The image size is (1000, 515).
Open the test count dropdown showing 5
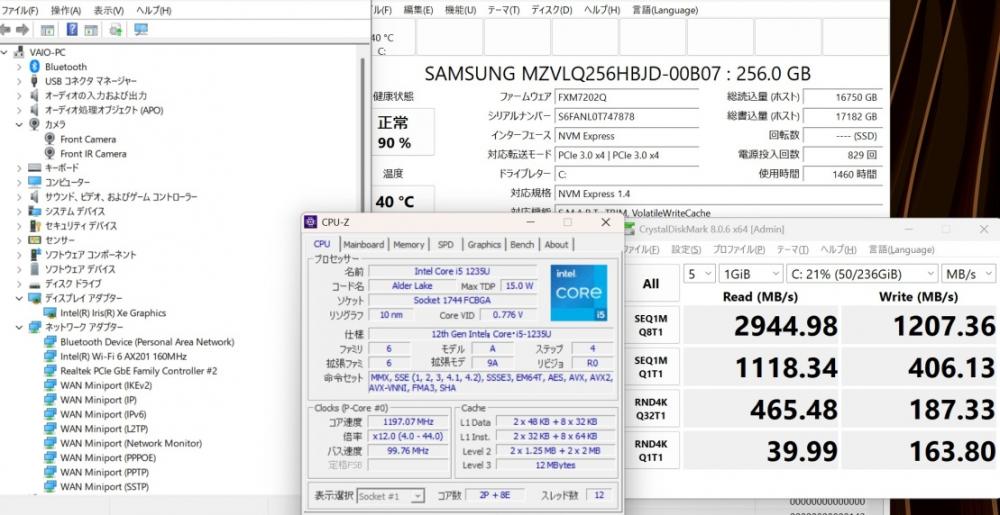point(698,273)
